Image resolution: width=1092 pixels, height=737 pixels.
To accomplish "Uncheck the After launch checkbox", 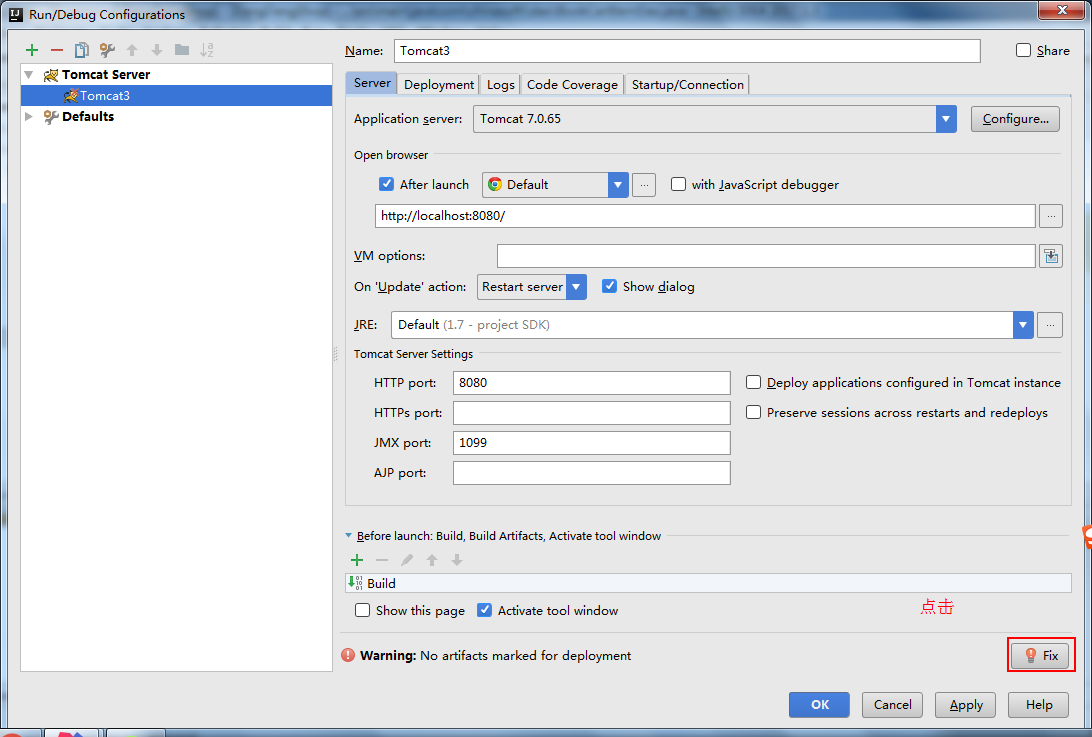I will click(387, 184).
